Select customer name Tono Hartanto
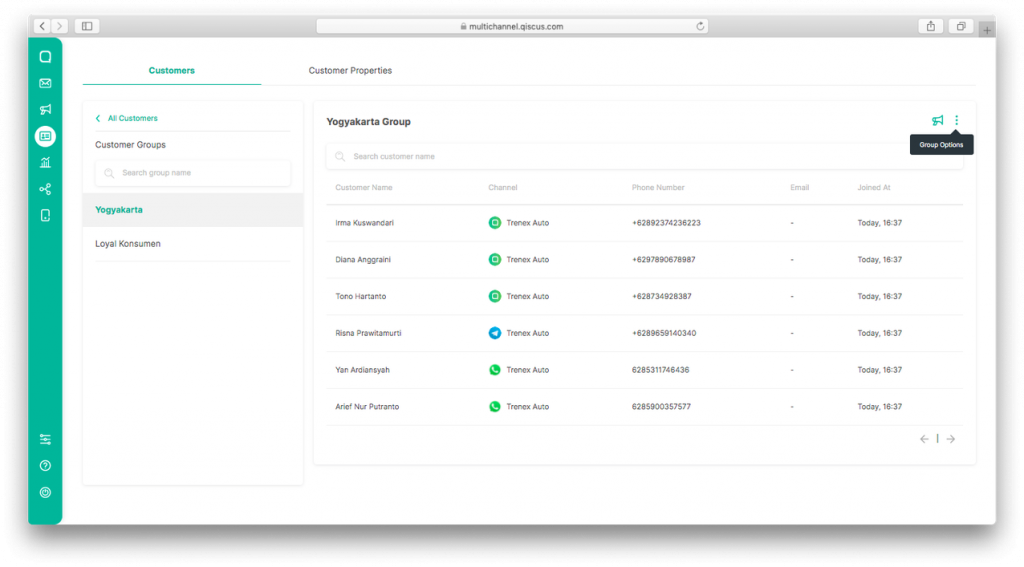The width and height of the screenshot is (1024, 567). coord(360,297)
